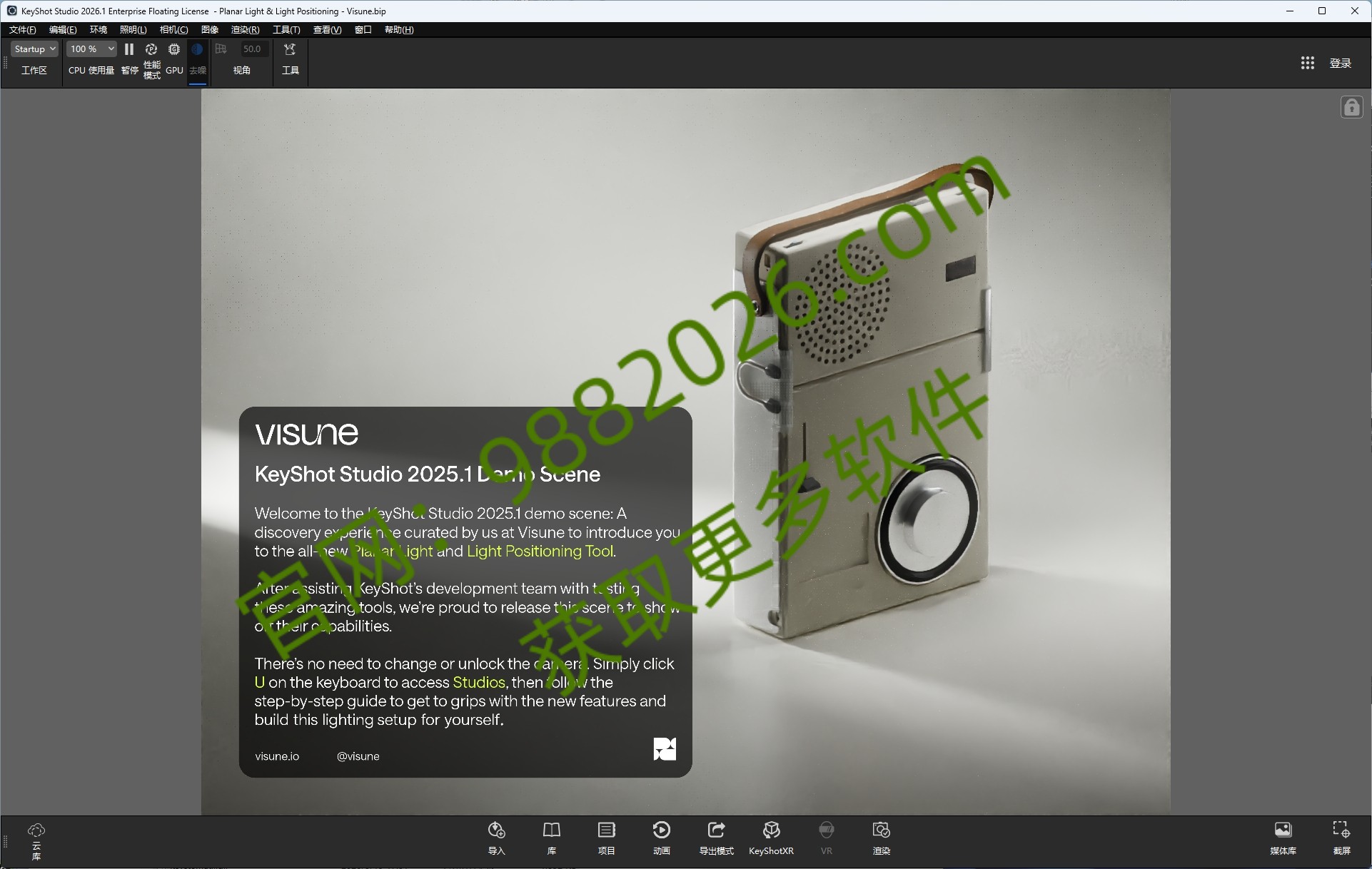Image resolution: width=1372 pixels, height=869 pixels.
Task: Take a screenshot with 截屏
Action: click(x=1341, y=830)
